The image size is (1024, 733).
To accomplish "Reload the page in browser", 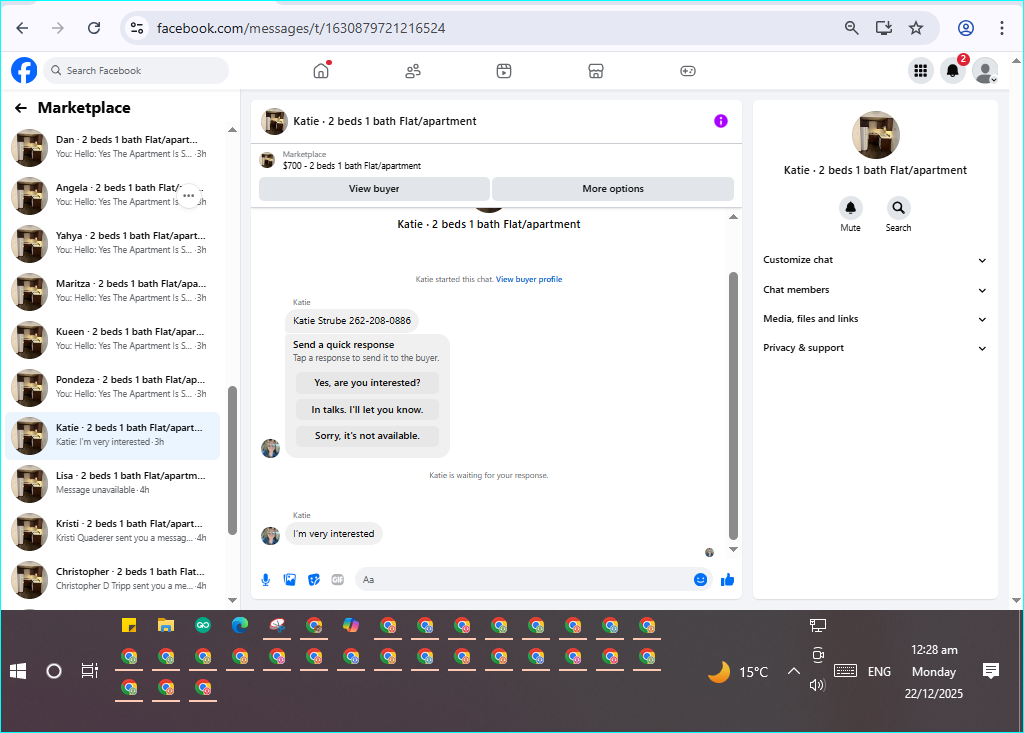I will (94, 28).
